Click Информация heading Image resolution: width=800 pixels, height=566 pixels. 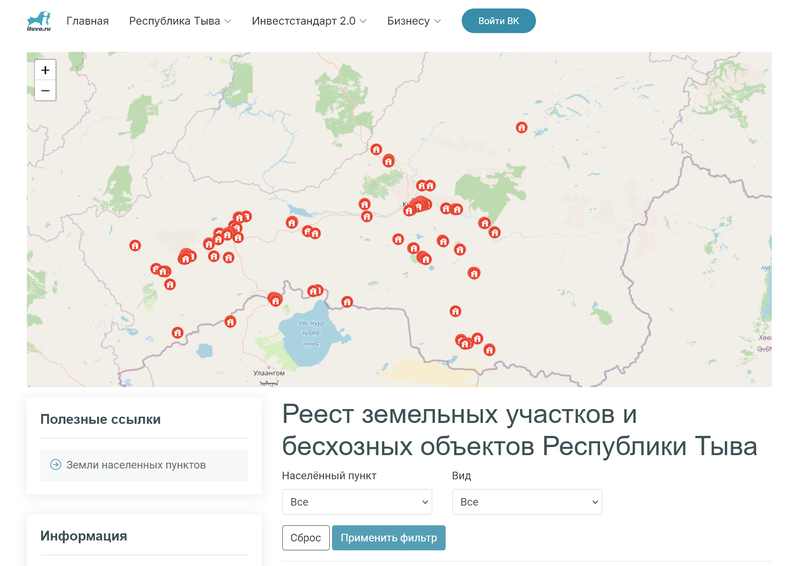pyautogui.click(x=84, y=536)
